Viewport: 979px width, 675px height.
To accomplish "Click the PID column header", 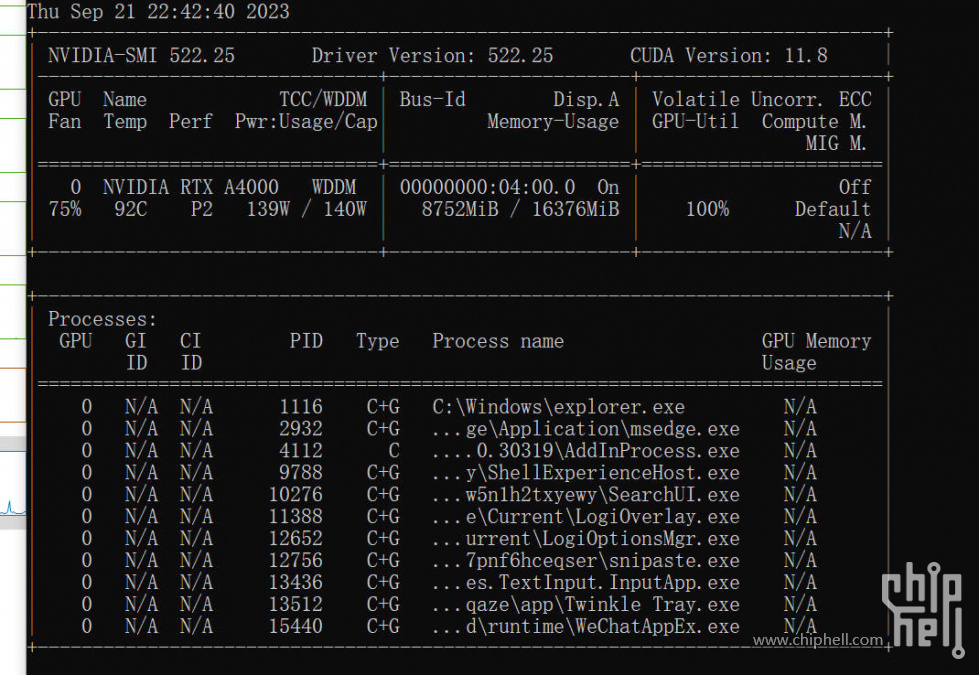I will [x=306, y=340].
